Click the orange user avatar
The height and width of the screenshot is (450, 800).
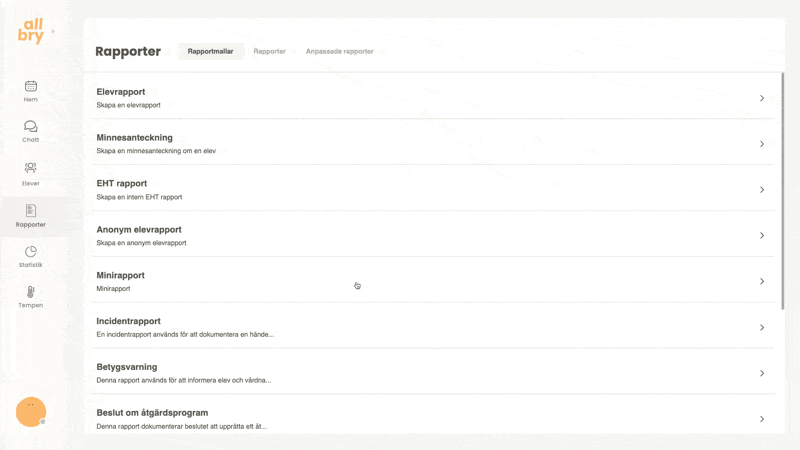31,411
